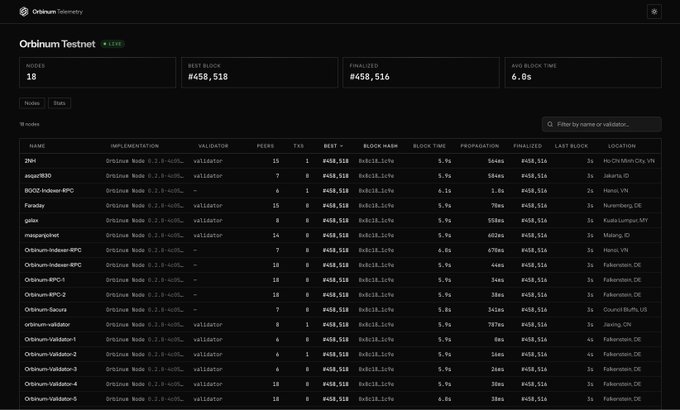Click the NODES card showing 18
Screen dimensions: 680x410
(x=98, y=72)
